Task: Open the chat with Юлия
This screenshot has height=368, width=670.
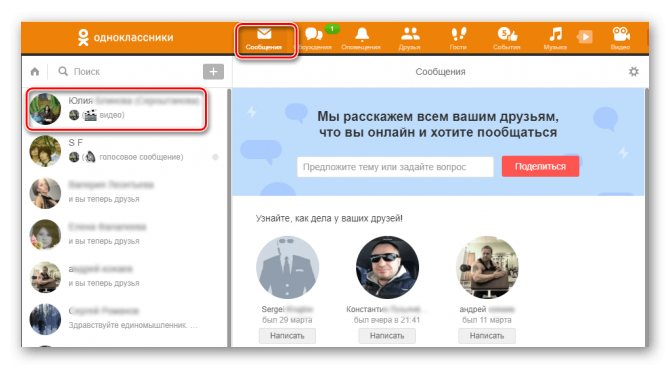Action: pyautogui.click(x=117, y=109)
